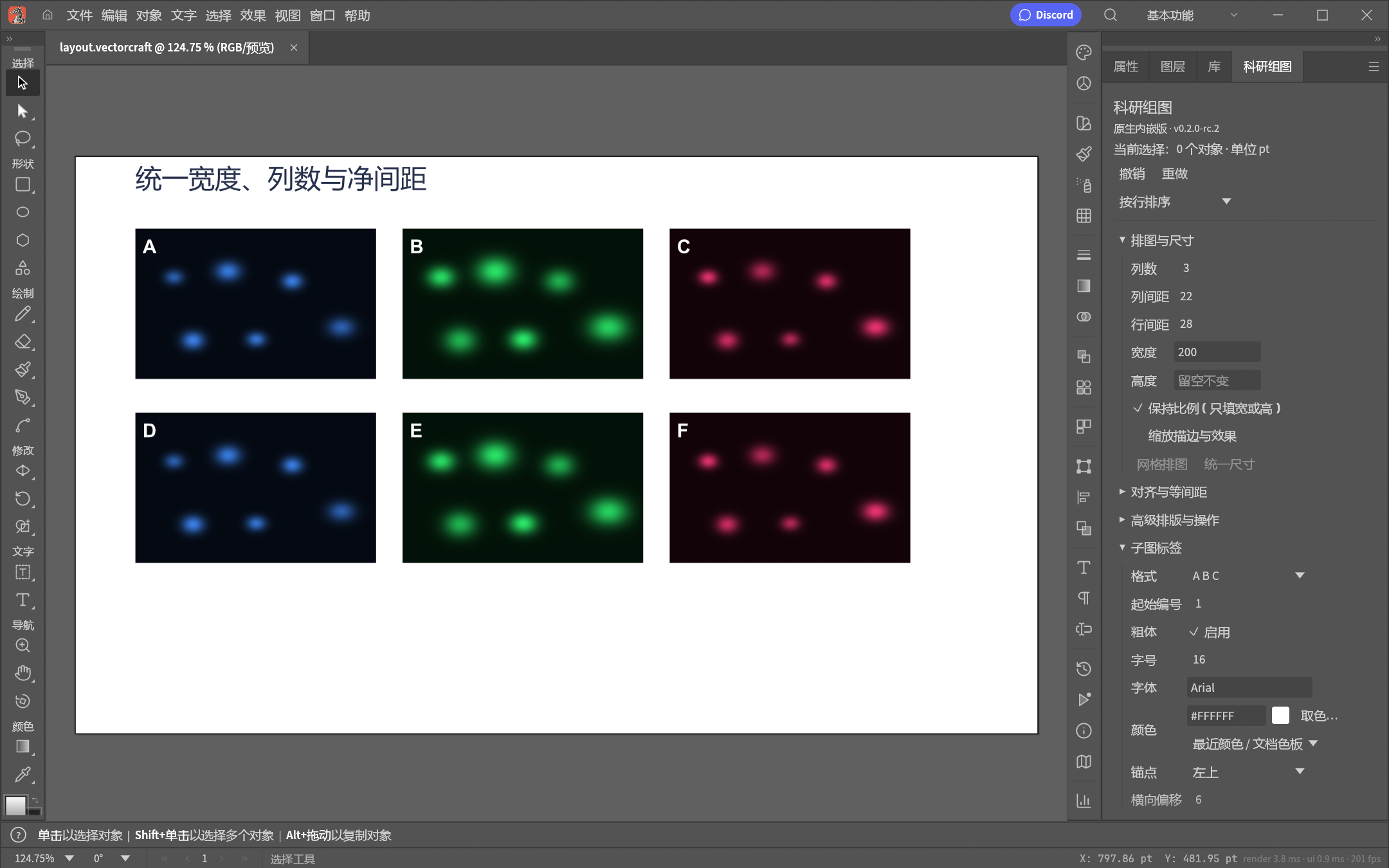Select the Rotate tool
1389x868 pixels.
23,498
